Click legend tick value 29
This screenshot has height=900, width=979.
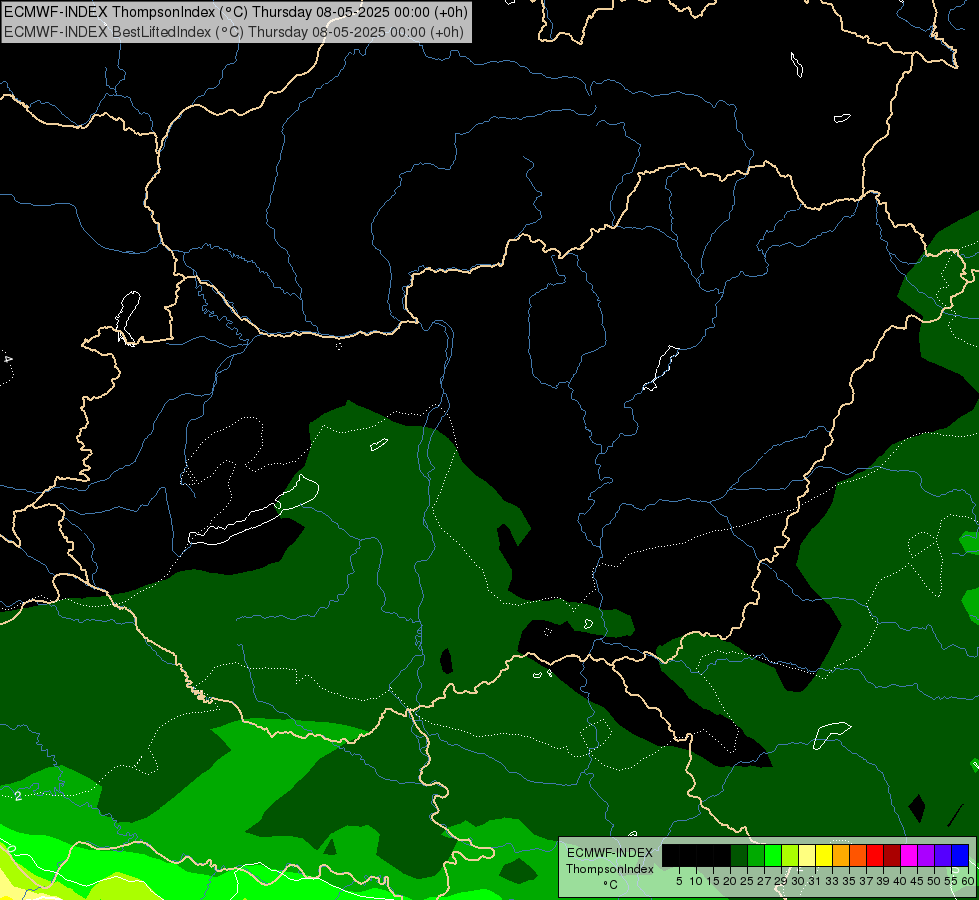pyautogui.click(x=781, y=881)
